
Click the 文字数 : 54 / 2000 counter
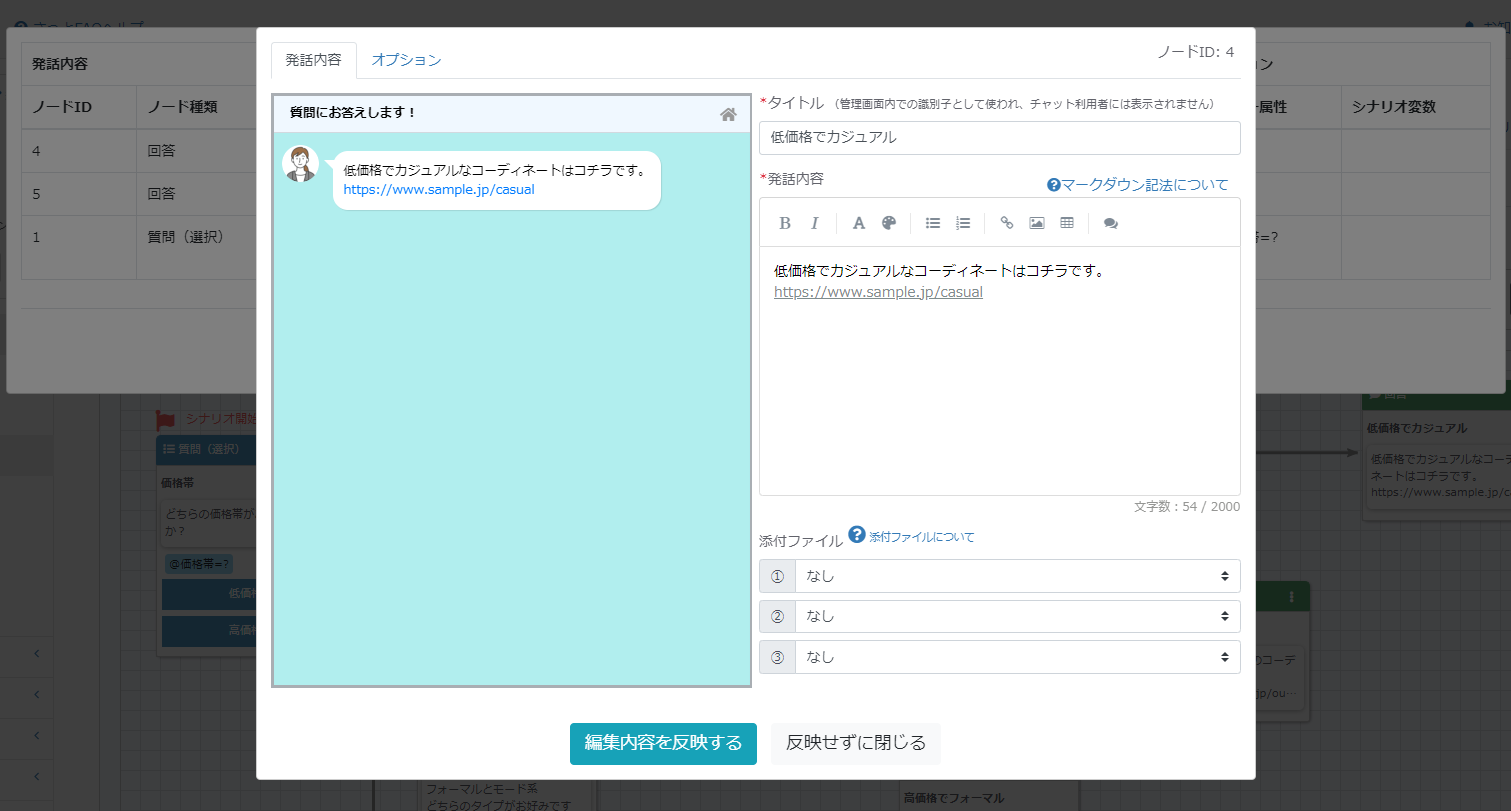pos(1187,507)
